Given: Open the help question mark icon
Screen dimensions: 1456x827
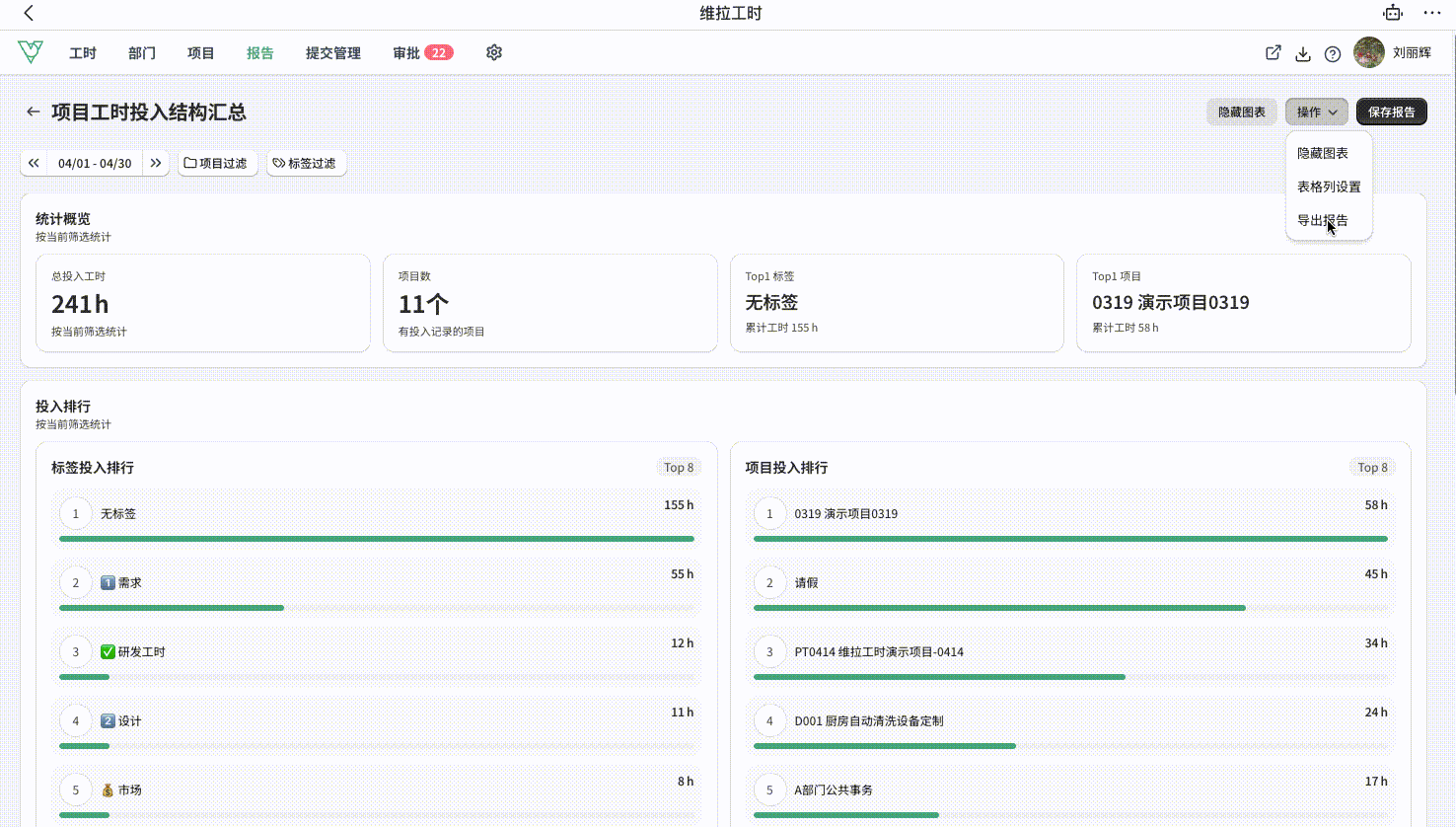Looking at the screenshot, I should [1333, 53].
